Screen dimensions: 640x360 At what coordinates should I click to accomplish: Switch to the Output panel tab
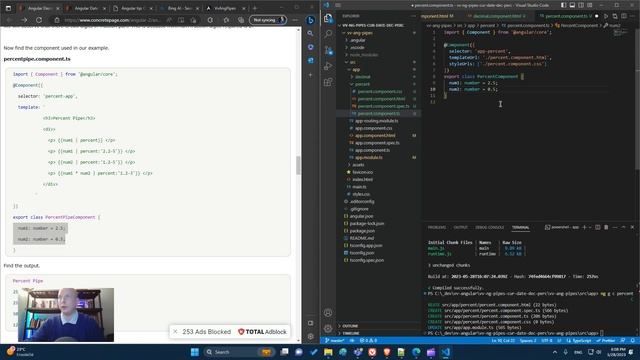[x=460, y=227]
